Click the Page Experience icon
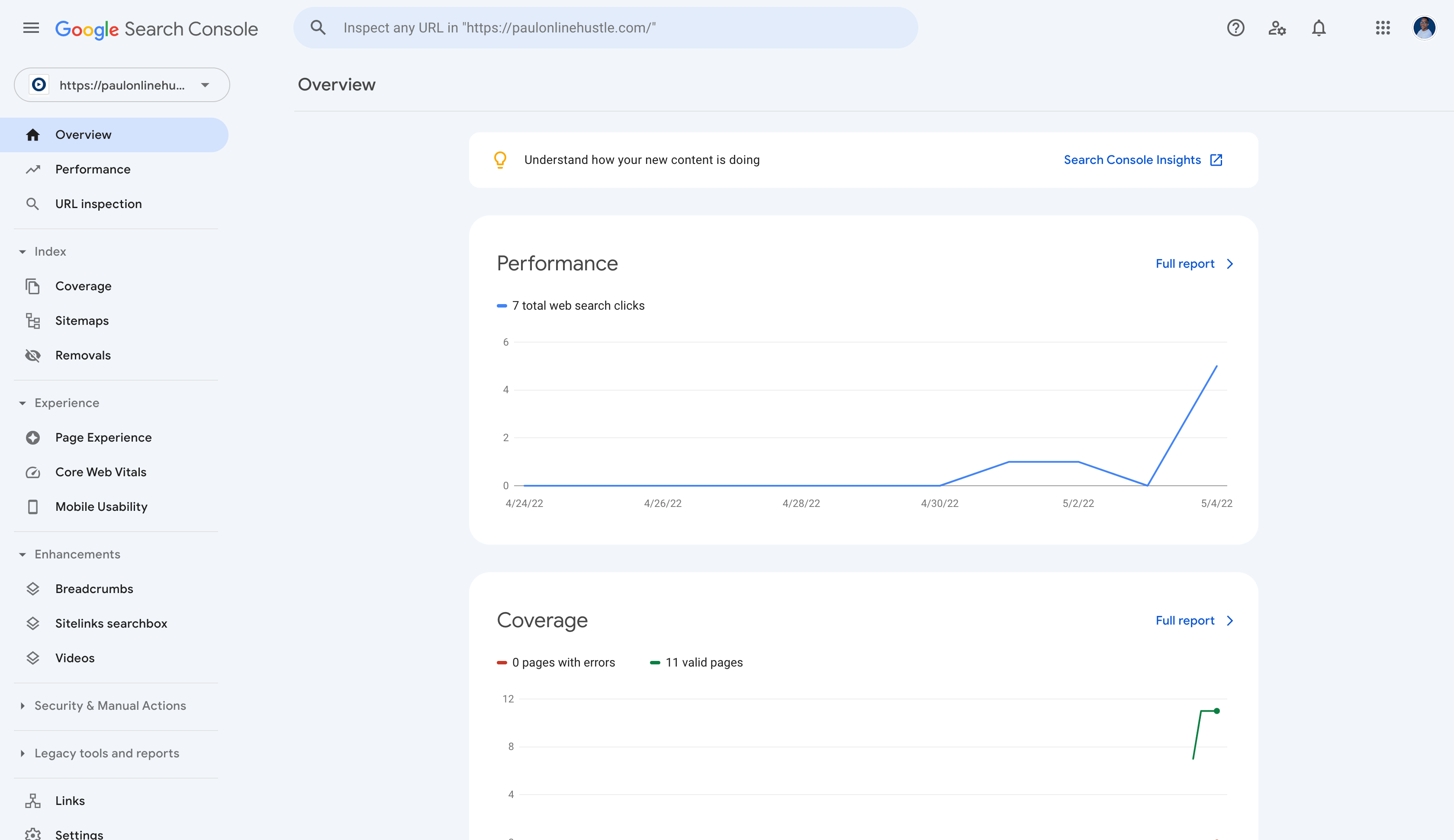This screenshot has height=840, width=1454. coord(33,437)
